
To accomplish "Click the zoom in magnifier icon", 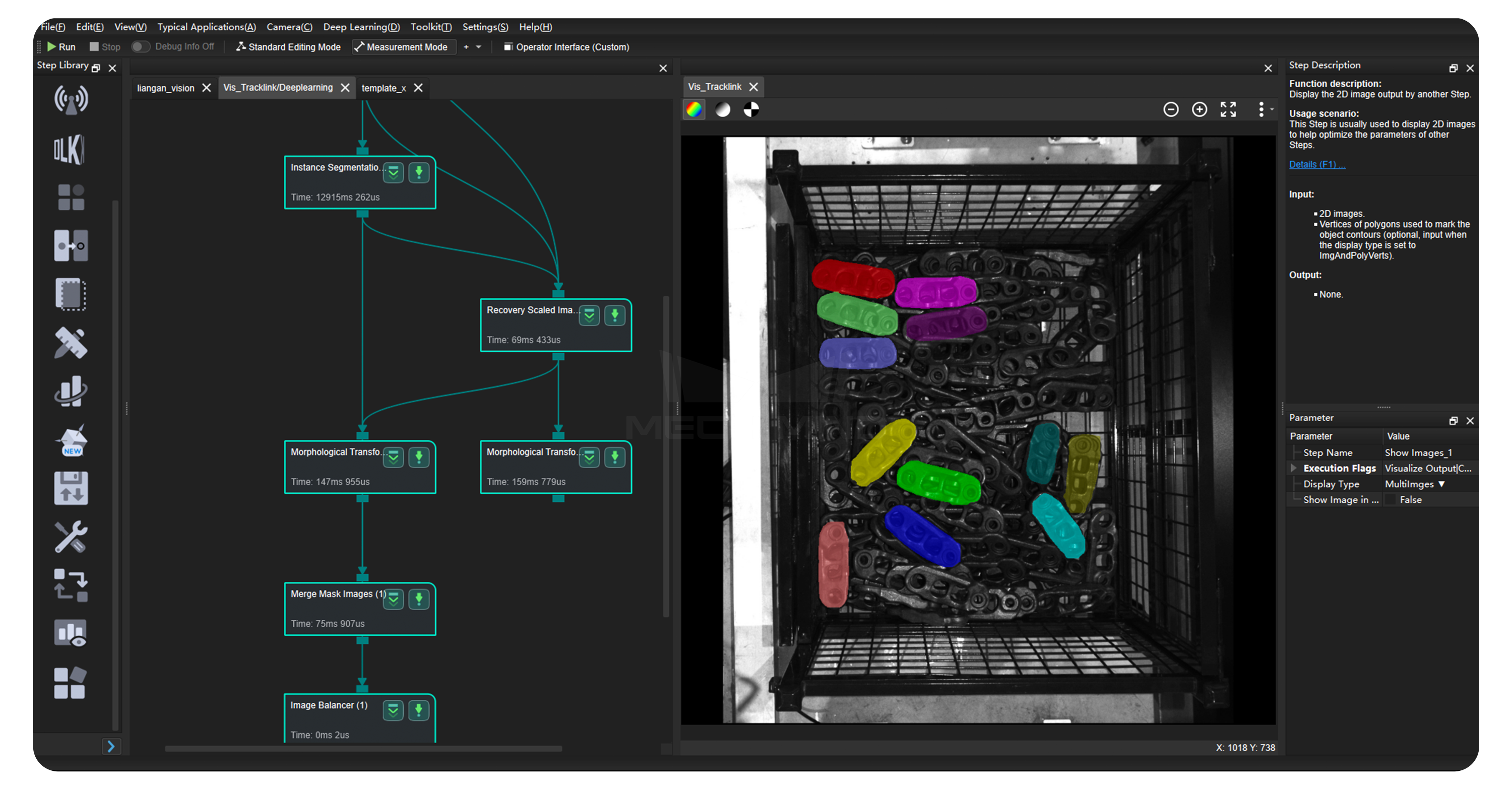I will [x=1199, y=110].
